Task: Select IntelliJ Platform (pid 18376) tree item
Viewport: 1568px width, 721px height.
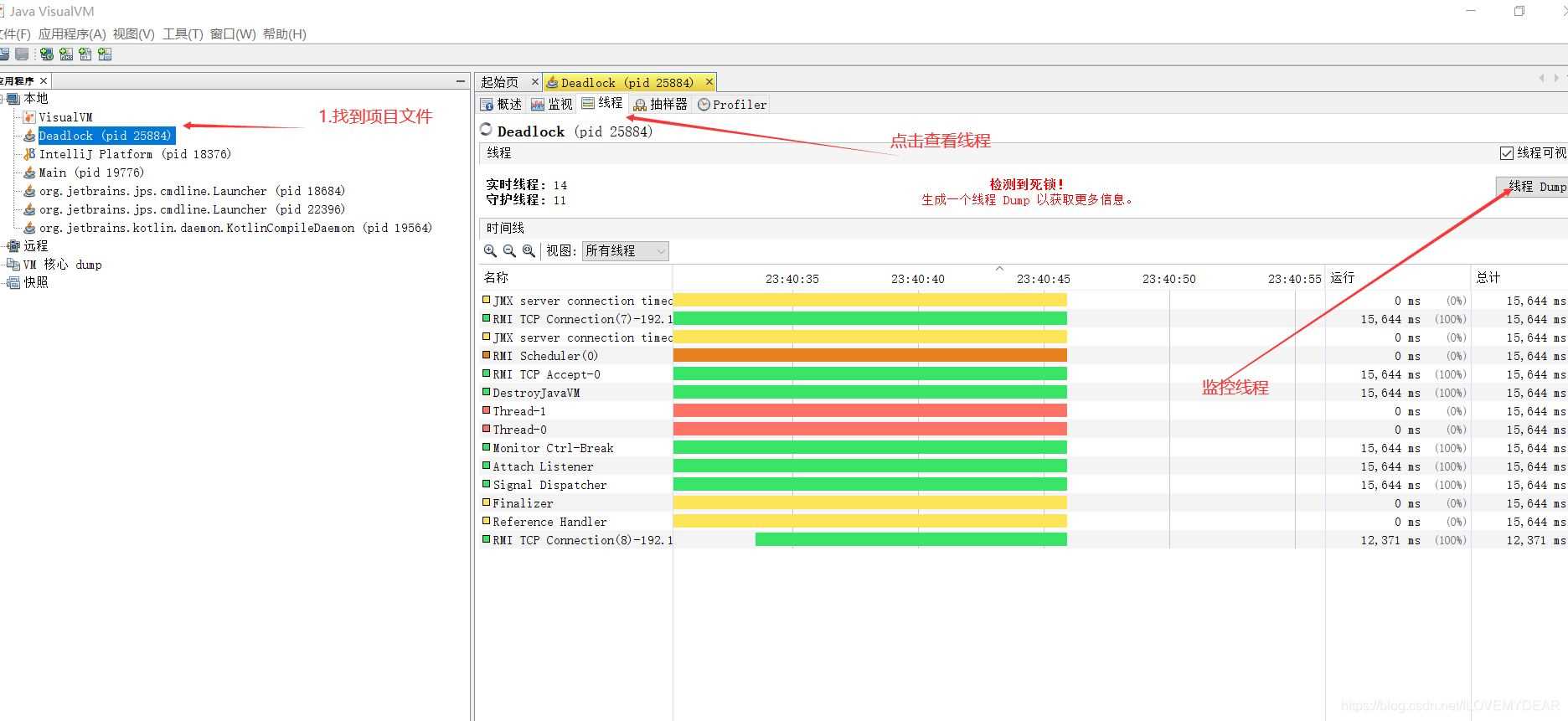Action: click(x=135, y=154)
